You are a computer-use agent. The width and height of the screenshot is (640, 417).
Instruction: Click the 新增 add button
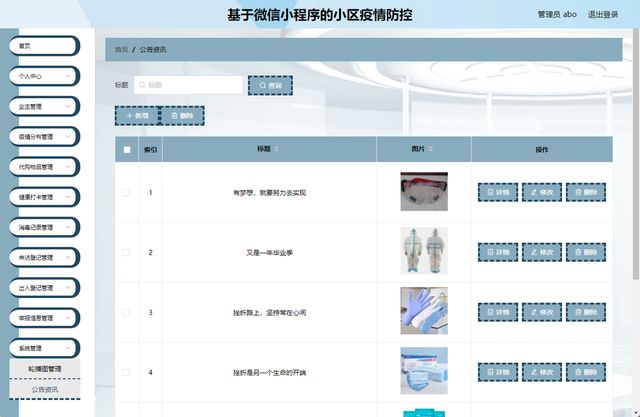point(137,116)
